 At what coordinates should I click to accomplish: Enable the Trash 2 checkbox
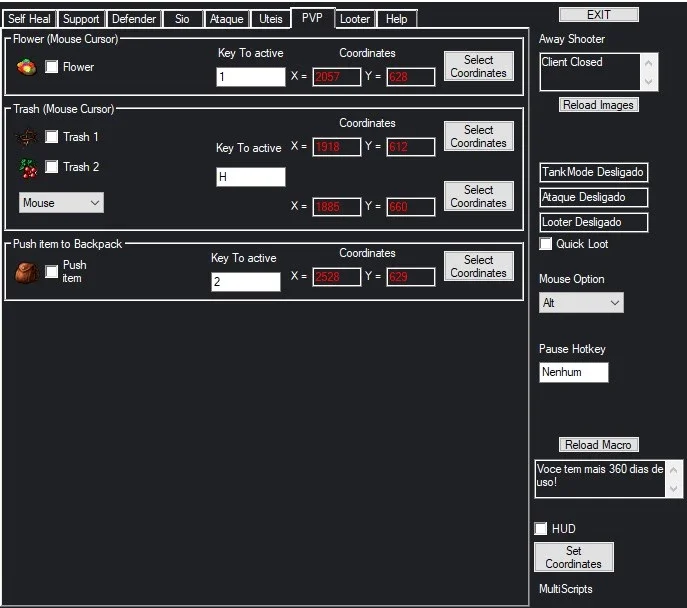pyautogui.click(x=51, y=166)
